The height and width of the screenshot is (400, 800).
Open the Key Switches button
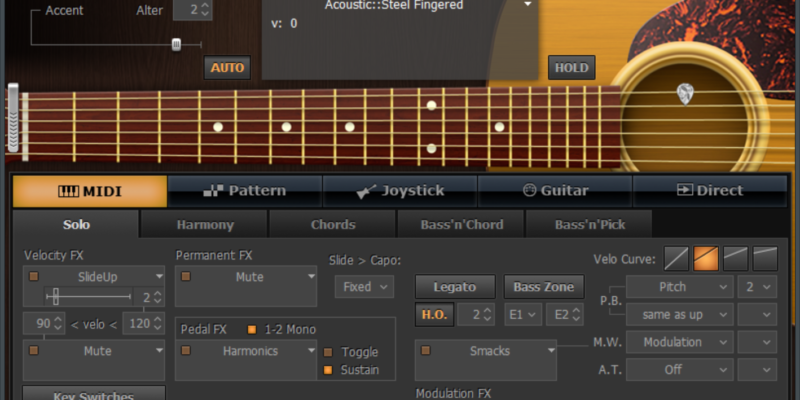[94, 394]
